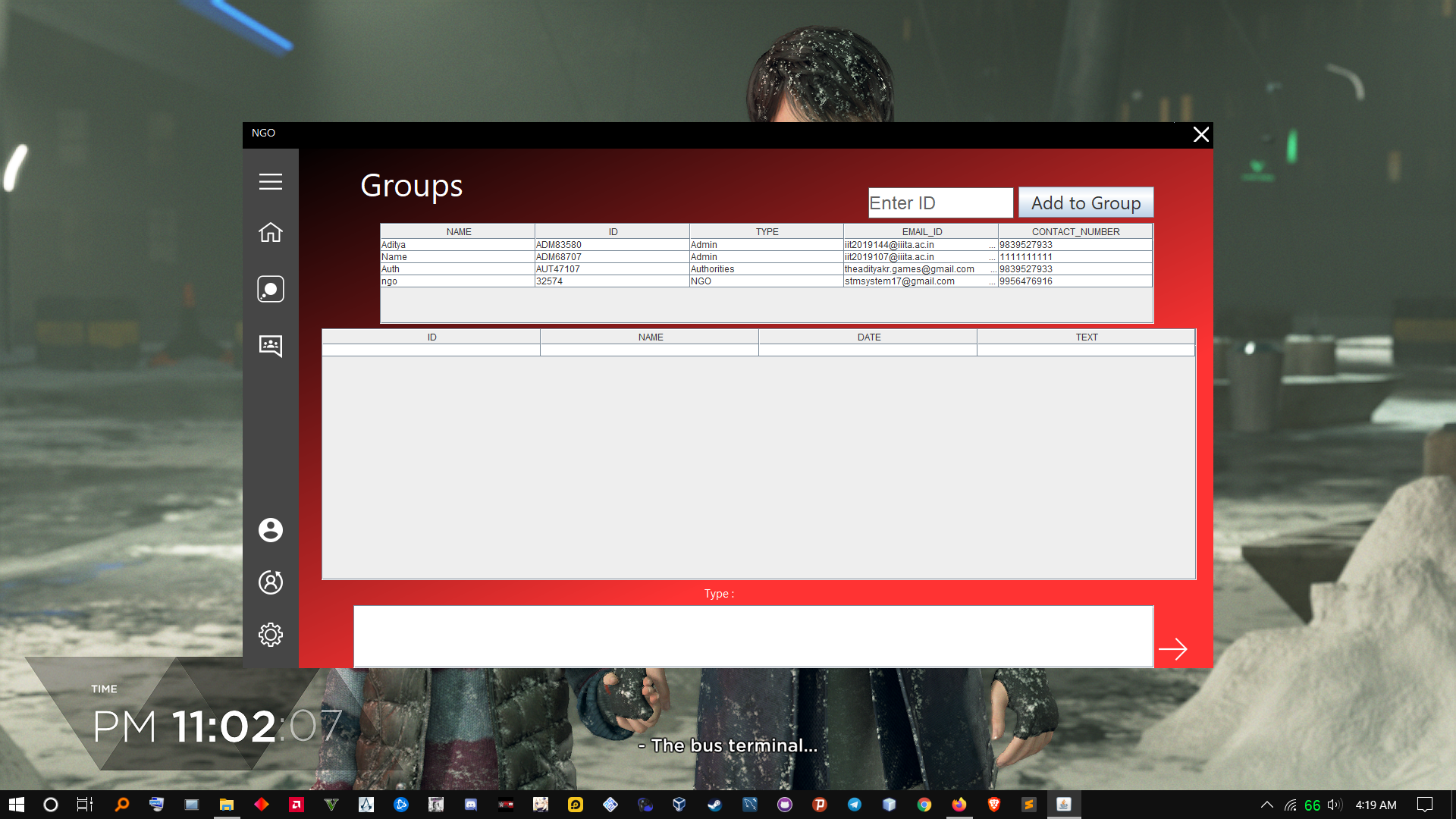
Task: Select the AUT47107 Authorities row
Action: tap(611, 269)
